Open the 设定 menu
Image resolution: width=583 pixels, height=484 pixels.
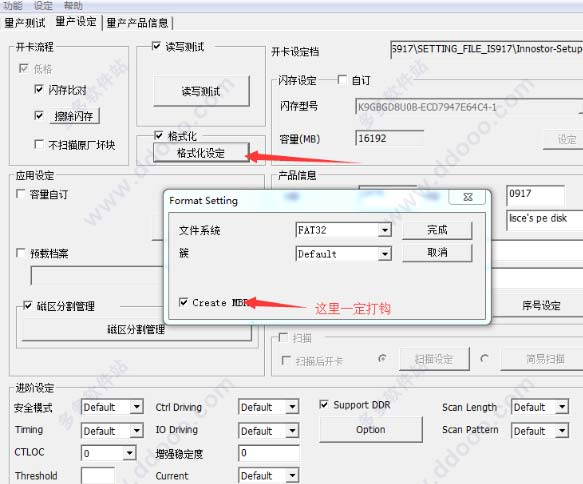[43, 5]
